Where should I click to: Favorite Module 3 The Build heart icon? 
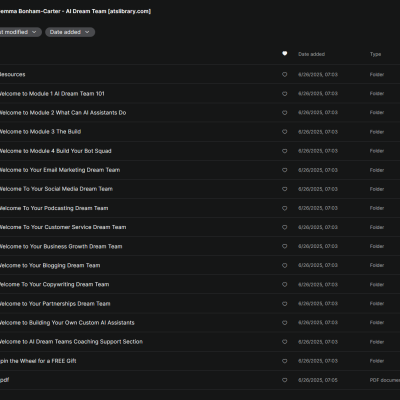point(284,132)
